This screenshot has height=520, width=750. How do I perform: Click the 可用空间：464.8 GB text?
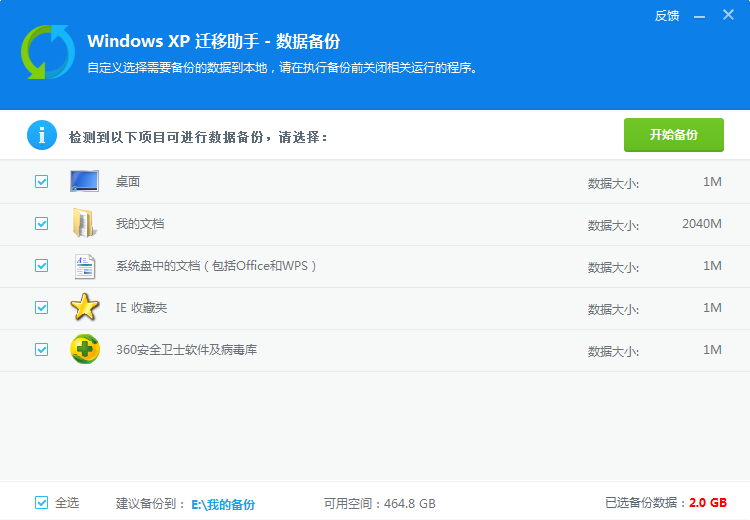click(380, 503)
